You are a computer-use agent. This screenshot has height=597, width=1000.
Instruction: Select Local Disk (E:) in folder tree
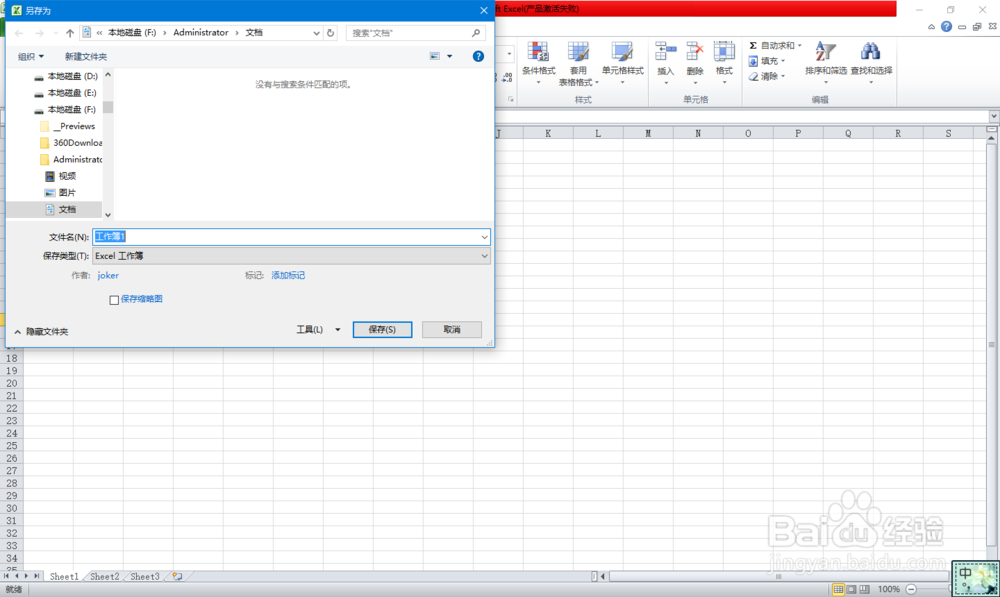point(66,92)
